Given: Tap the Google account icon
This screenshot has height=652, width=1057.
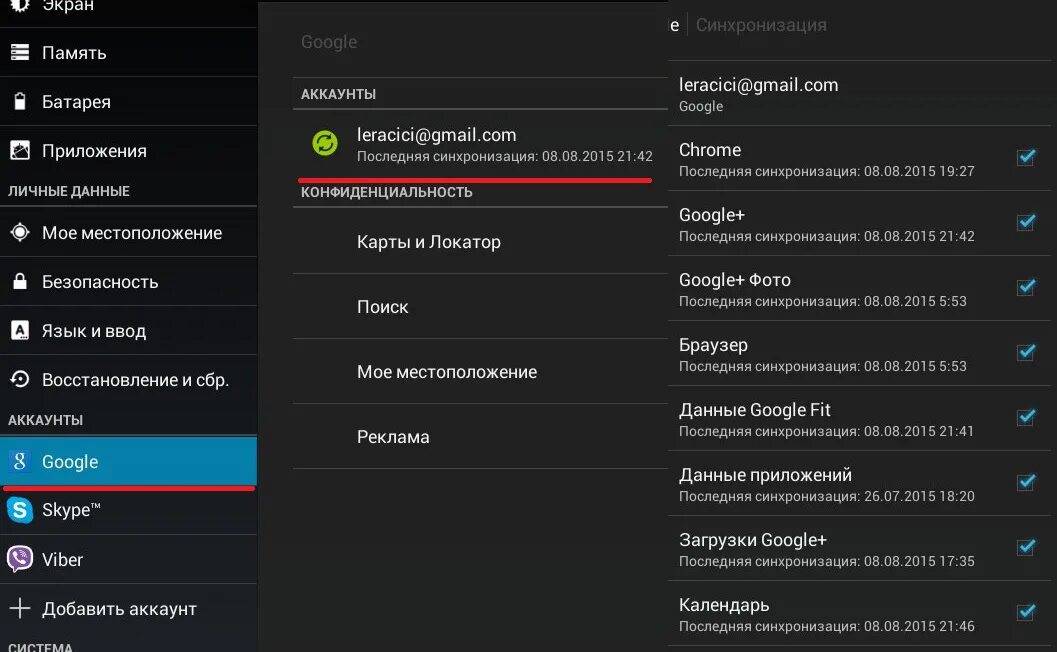Looking at the screenshot, I should pyautogui.click(x=20, y=461).
